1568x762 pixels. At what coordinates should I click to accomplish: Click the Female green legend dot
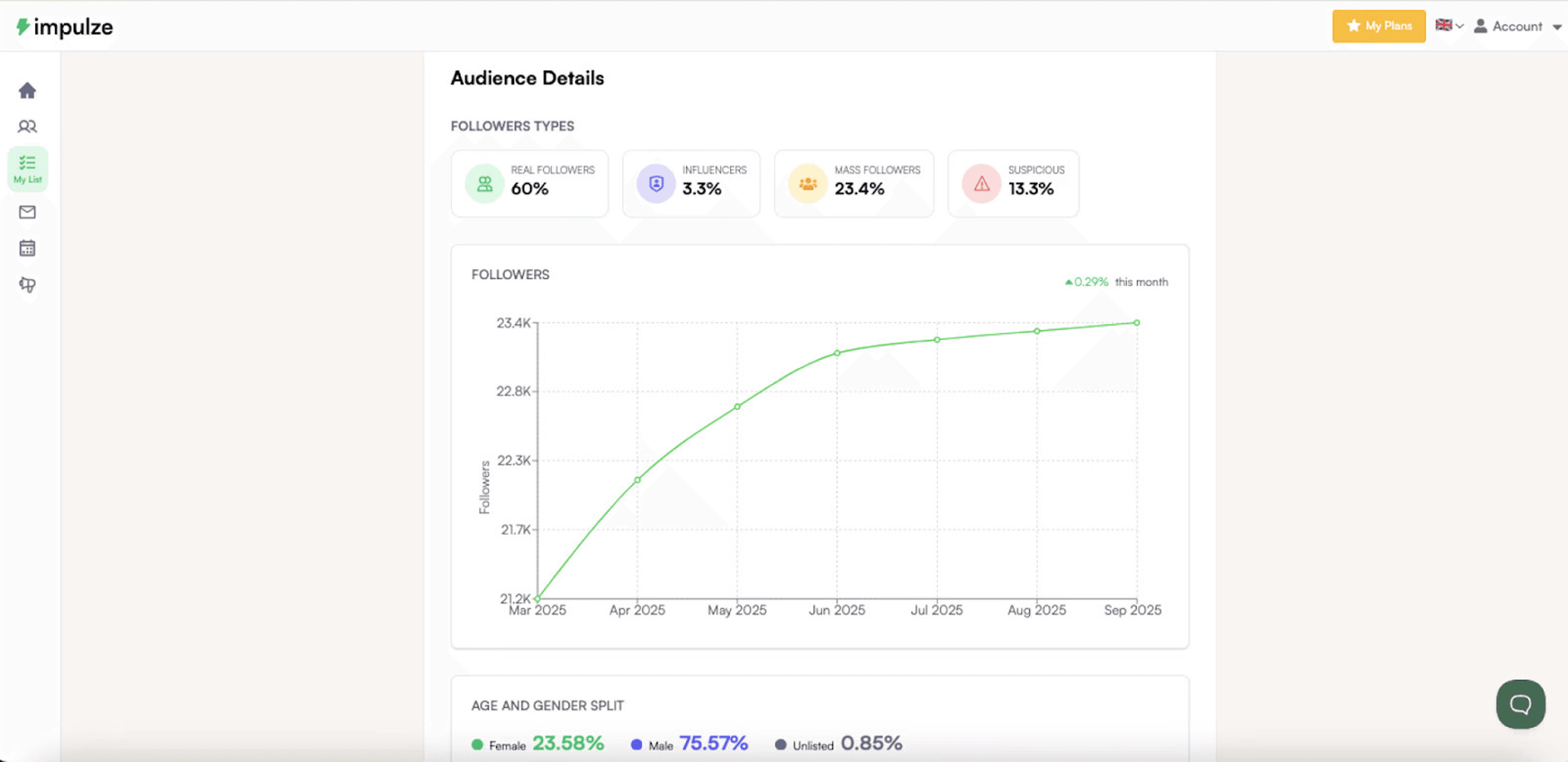coord(477,744)
